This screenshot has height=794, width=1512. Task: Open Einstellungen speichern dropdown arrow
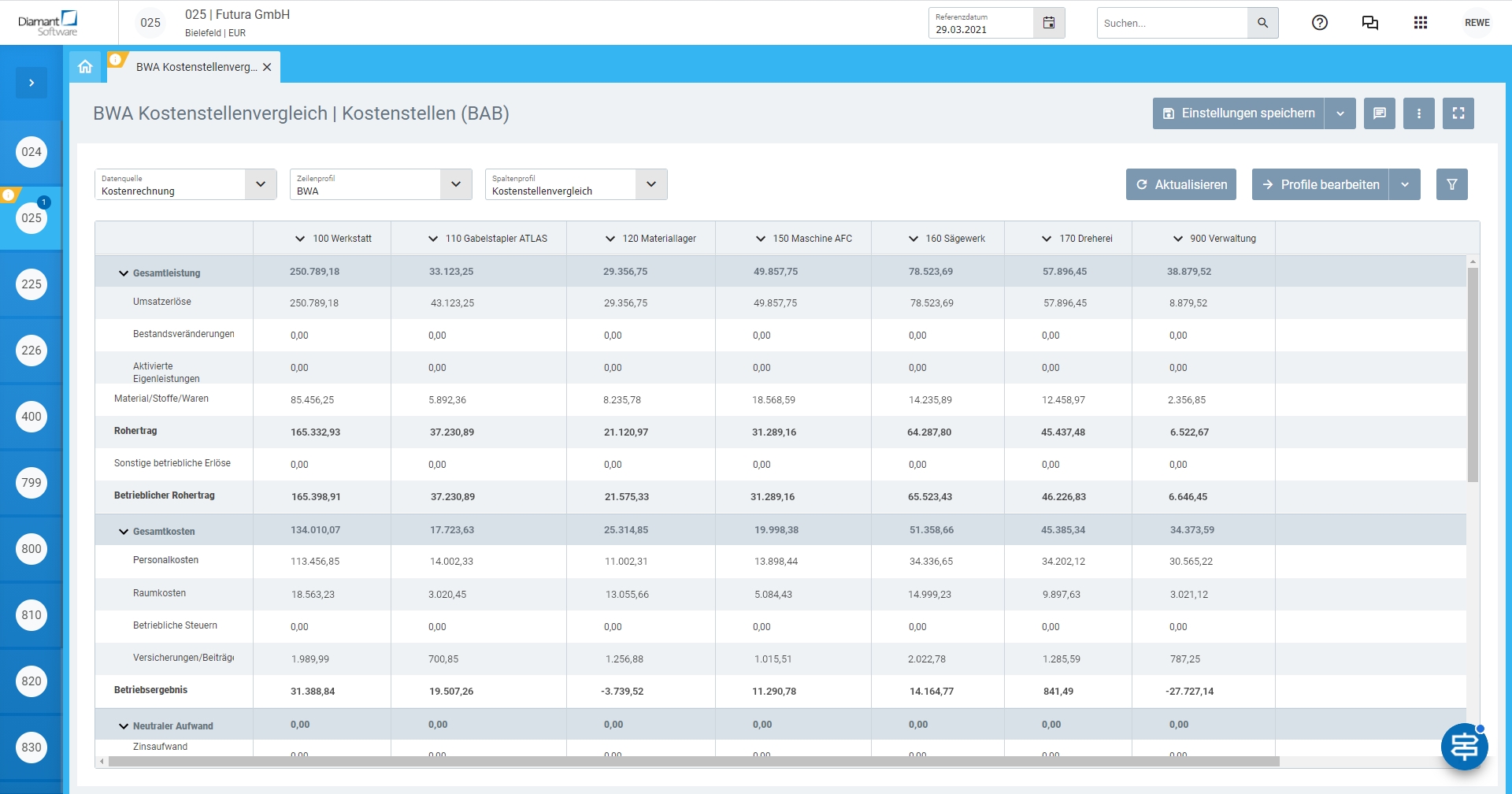(1340, 113)
